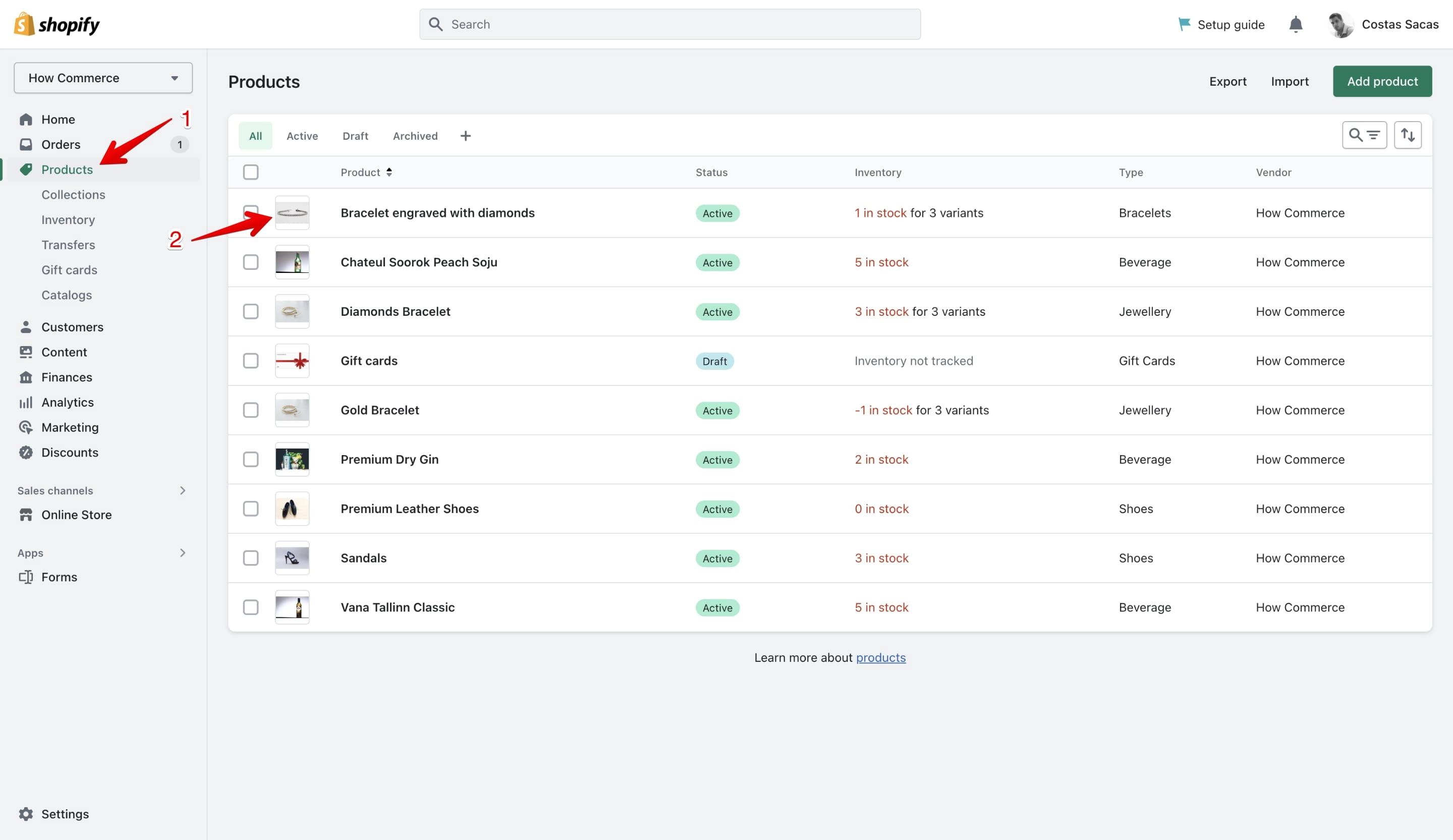Click the Gold Bracelet row Active status badge
This screenshot has width=1453, height=840.
717,411
